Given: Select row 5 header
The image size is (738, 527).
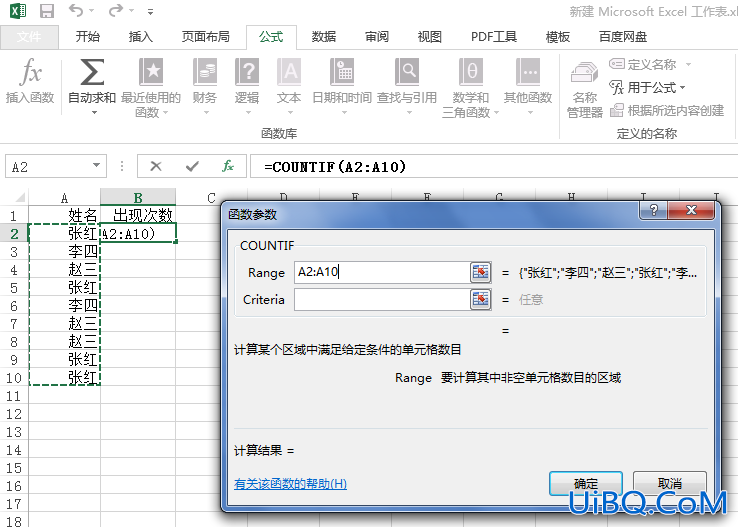Looking at the screenshot, I should (x=14, y=287).
